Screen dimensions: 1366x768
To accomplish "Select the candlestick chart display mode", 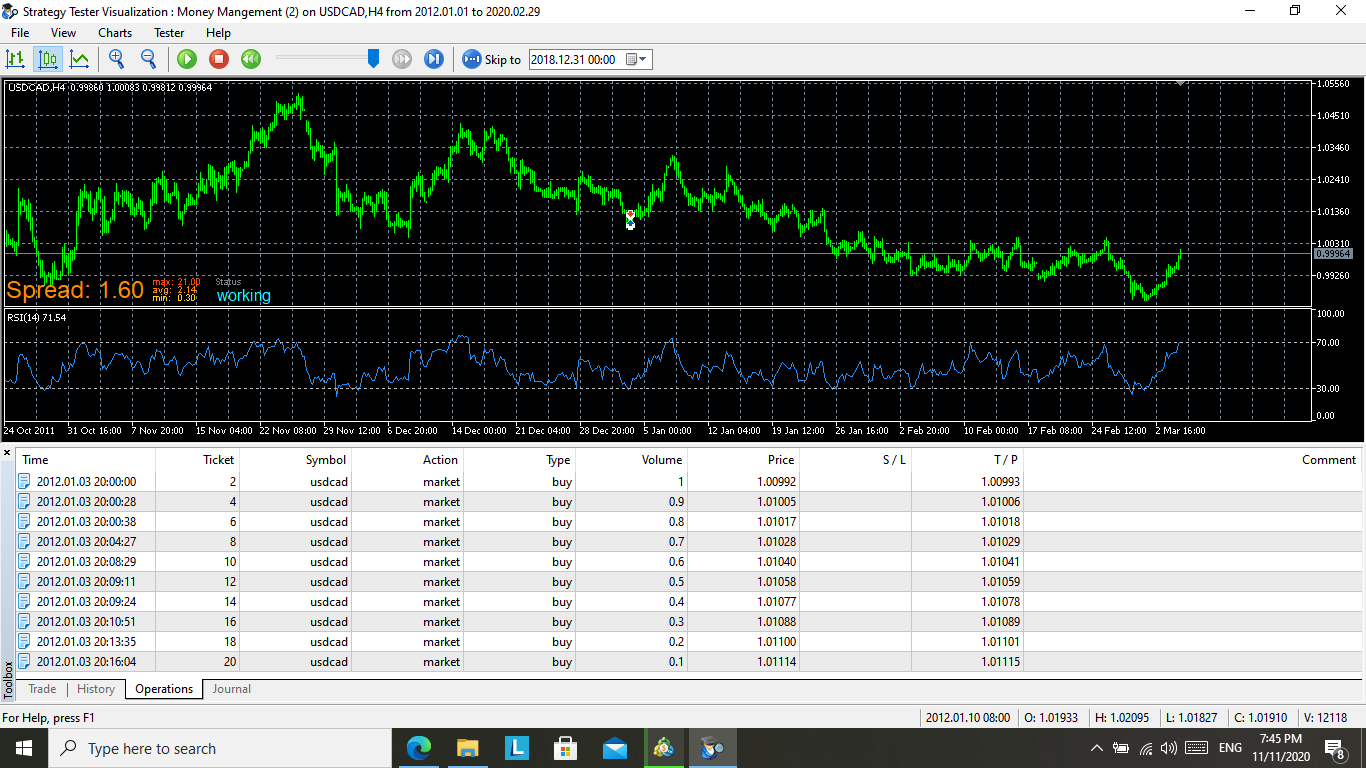I will coord(47,59).
